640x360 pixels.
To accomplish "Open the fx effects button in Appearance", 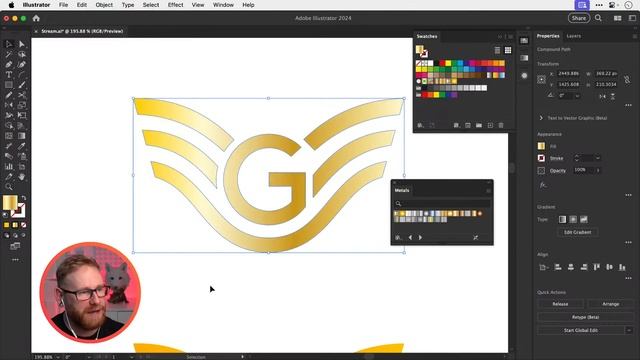I will [x=543, y=185].
